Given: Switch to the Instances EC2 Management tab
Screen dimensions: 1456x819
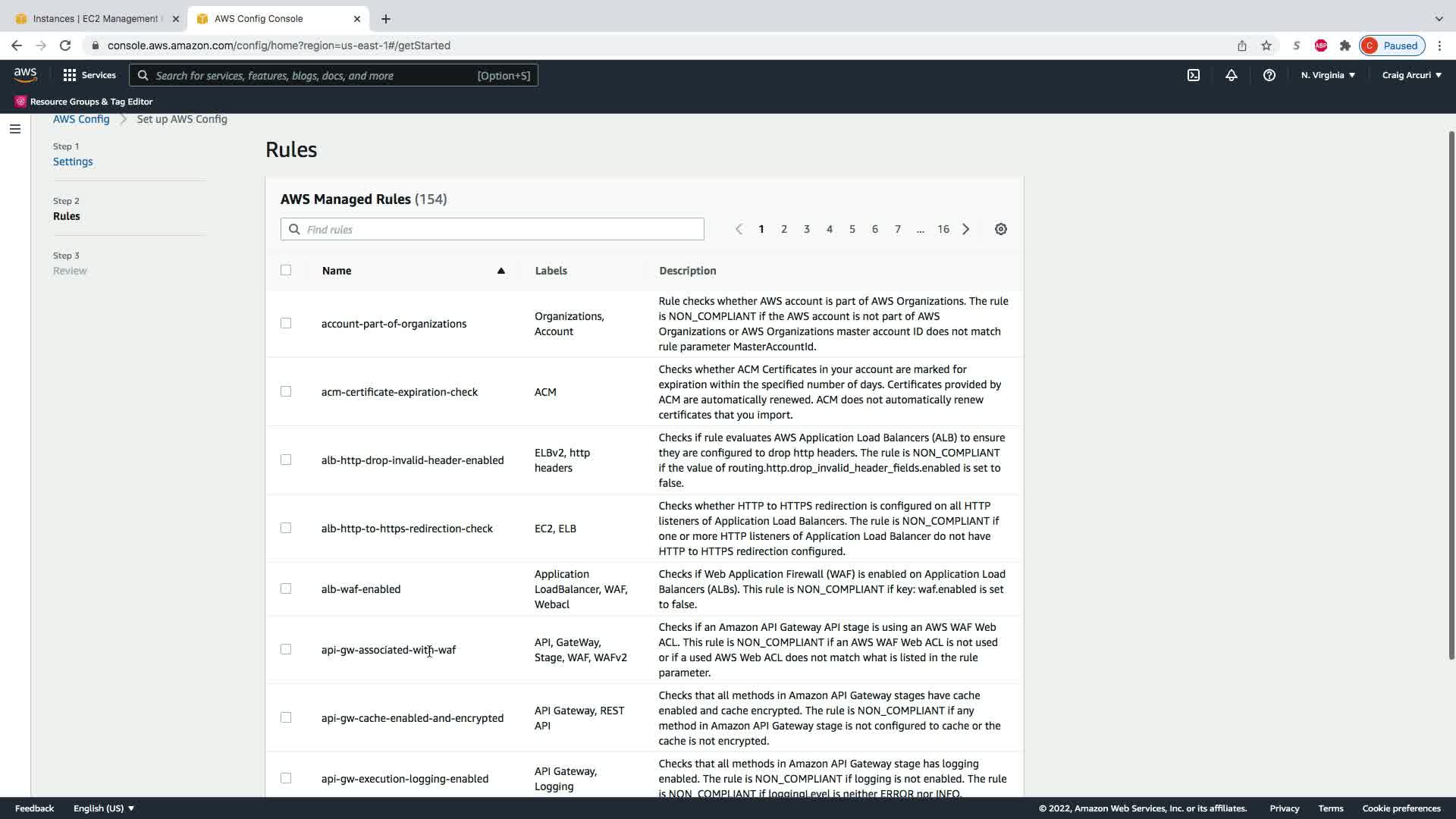Looking at the screenshot, I should (95, 18).
